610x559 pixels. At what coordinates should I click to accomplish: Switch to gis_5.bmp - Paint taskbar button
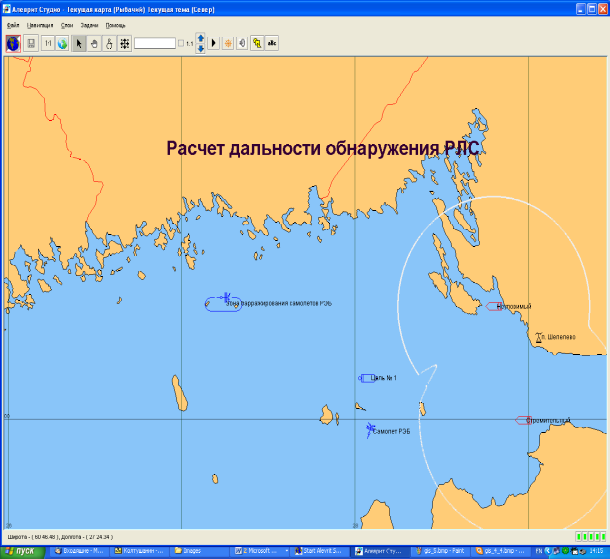click(440, 551)
